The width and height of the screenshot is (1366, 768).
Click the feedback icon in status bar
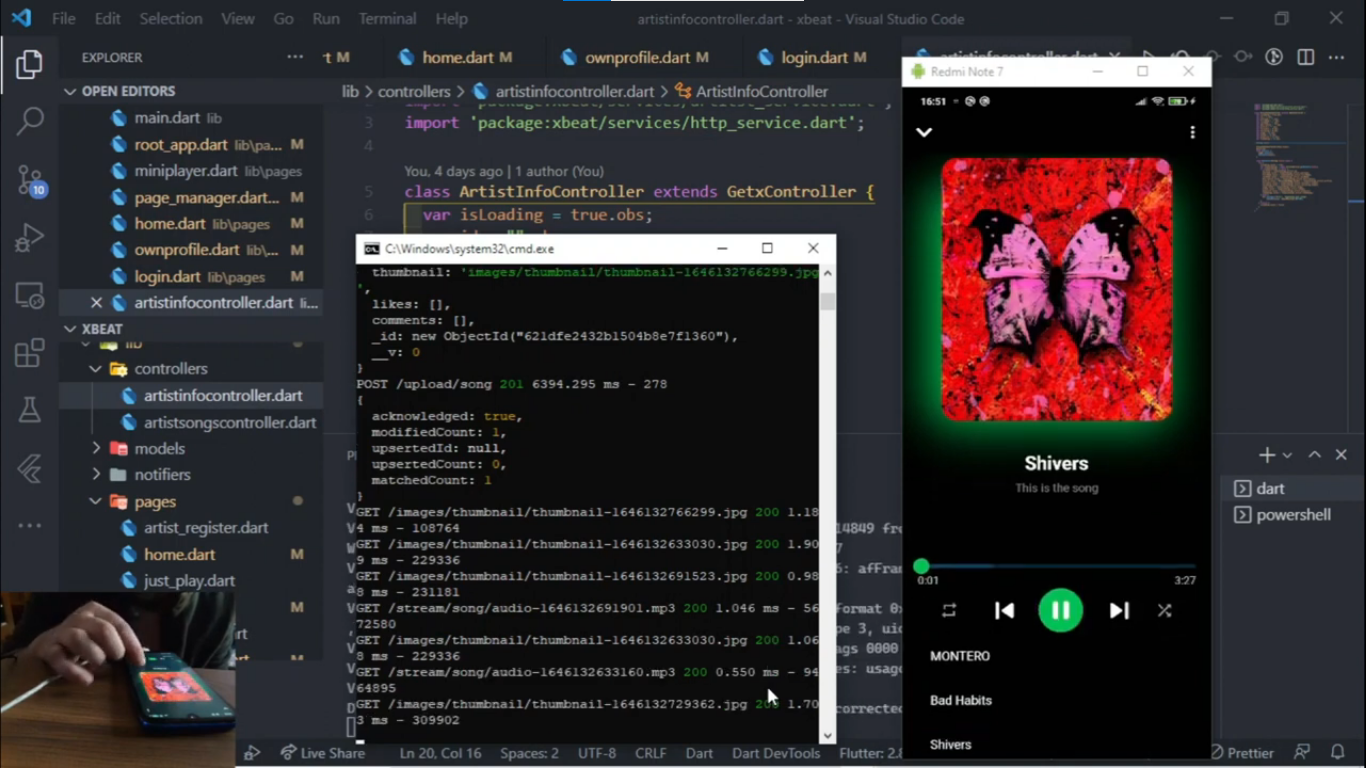pos(1302,752)
